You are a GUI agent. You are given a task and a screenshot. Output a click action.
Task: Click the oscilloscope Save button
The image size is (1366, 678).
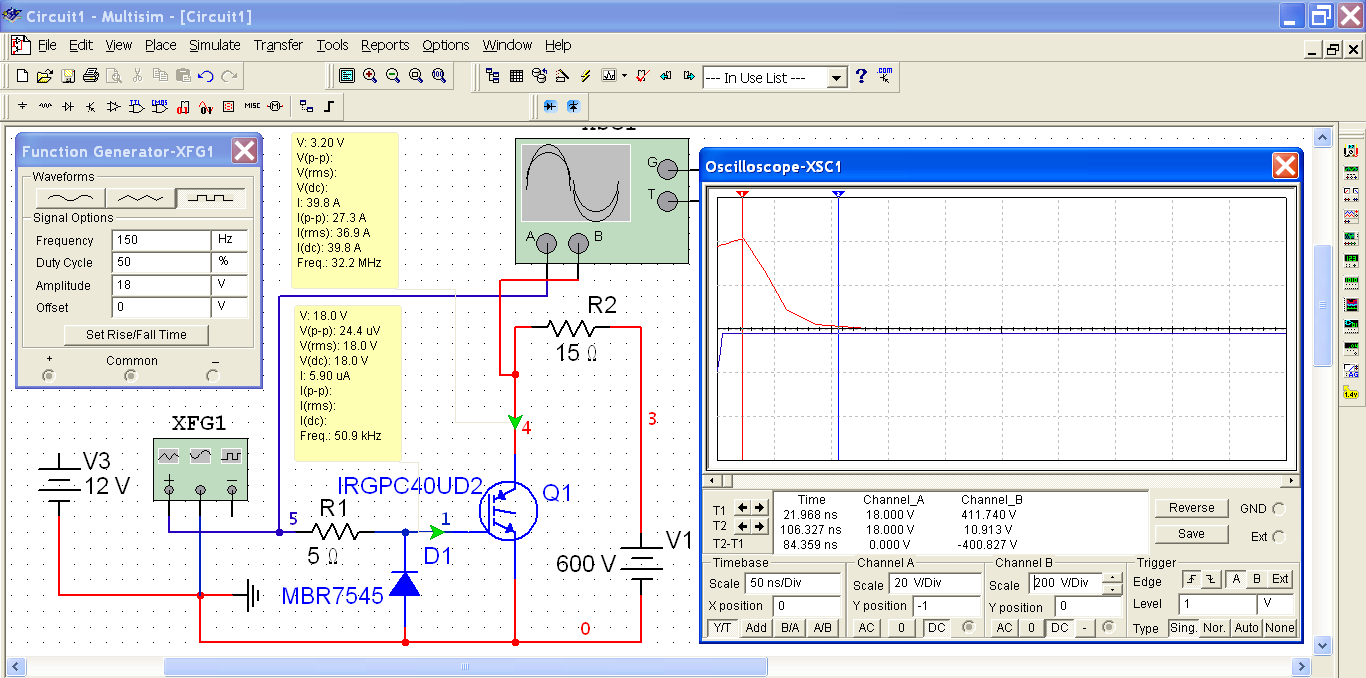pyautogui.click(x=1191, y=534)
